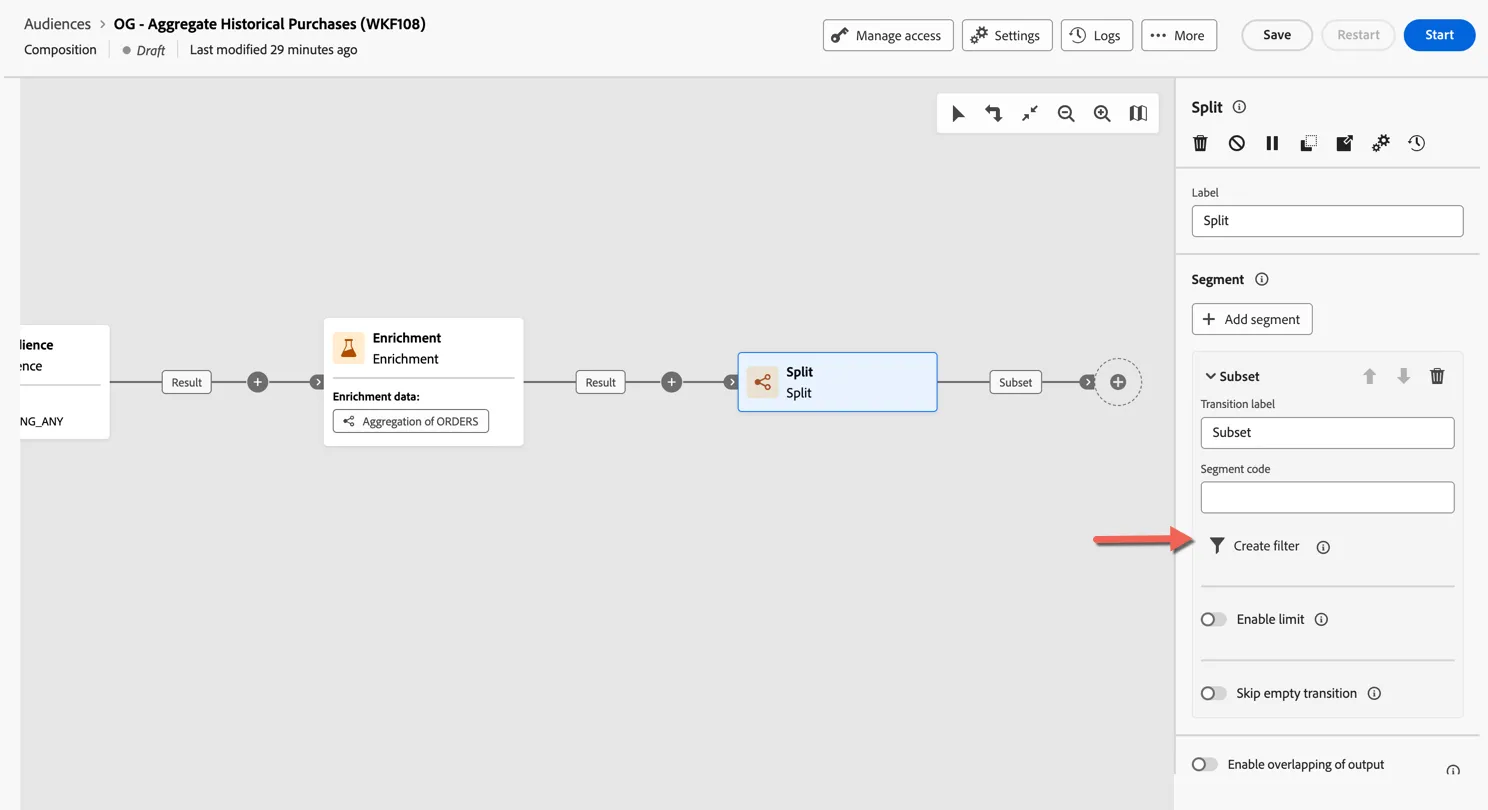Image resolution: width=1488 pixels, height=810 pixels.
Task: Move the Subset segment up
Action: (x=1370, y=376)
